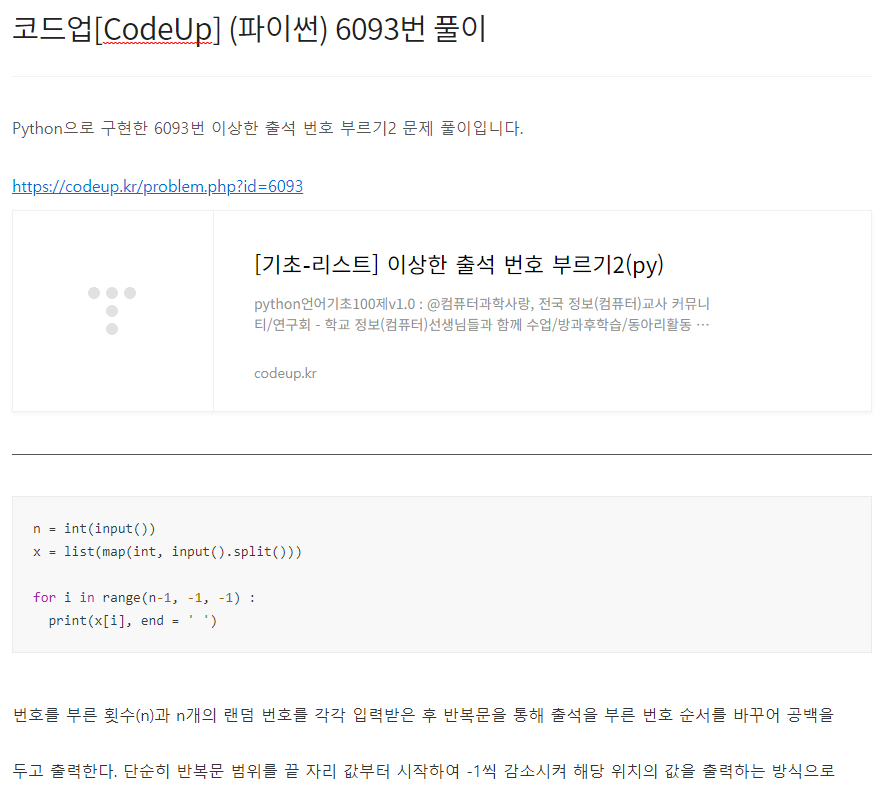Click the dark horizontal divider above code block
This screenshot has width=893, height=785.
click(442, 455)
